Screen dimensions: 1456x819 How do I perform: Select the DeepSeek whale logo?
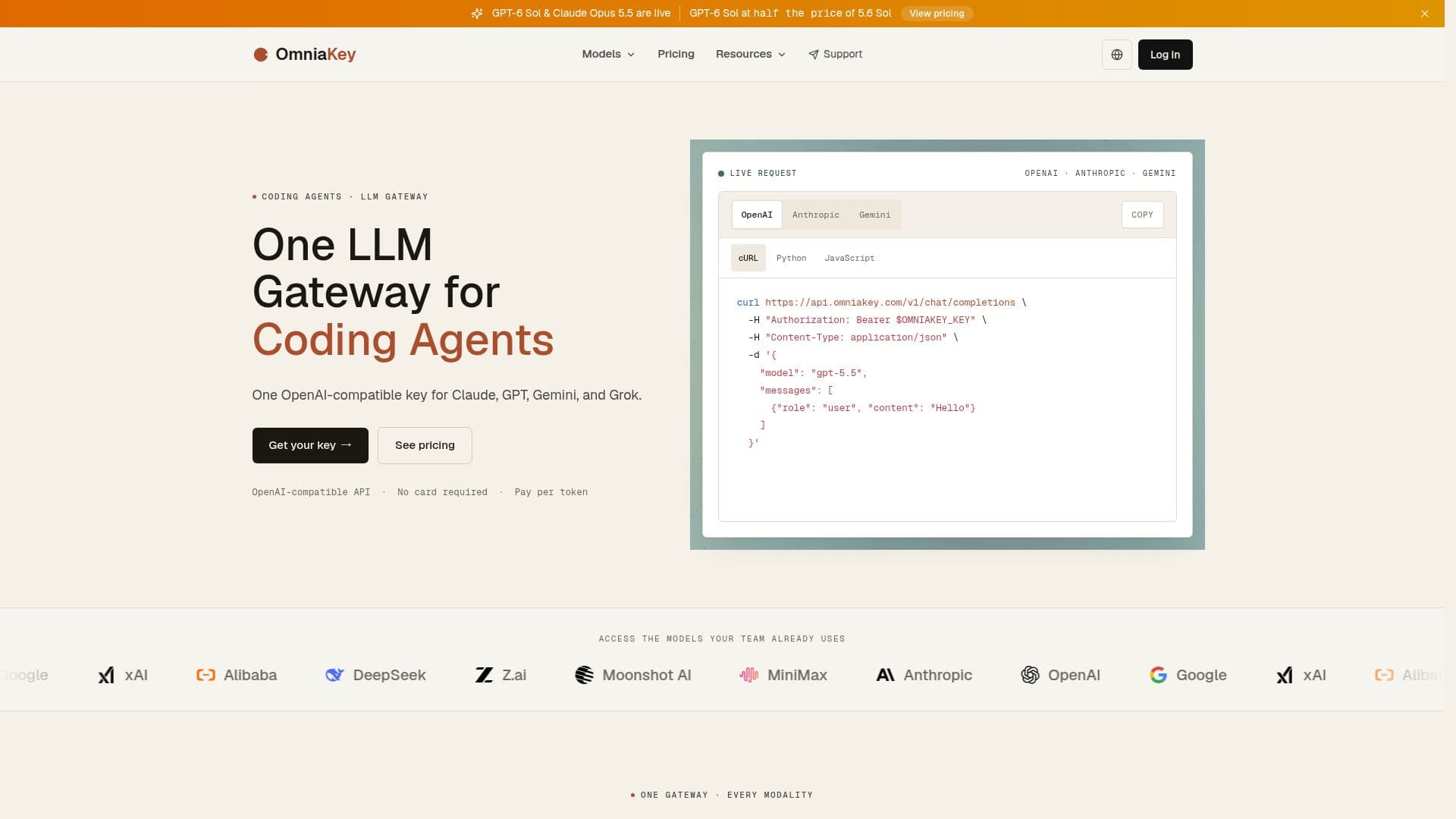click(334, 675)
